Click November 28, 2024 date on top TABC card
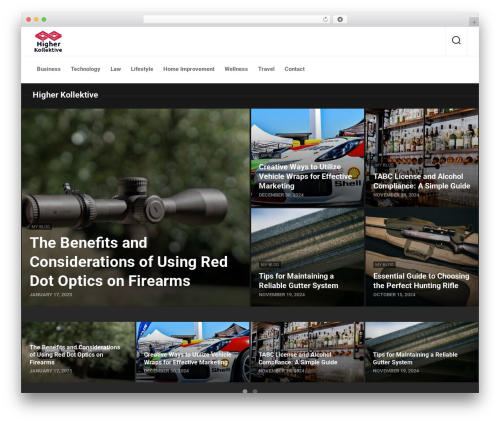 coord(396,195)
